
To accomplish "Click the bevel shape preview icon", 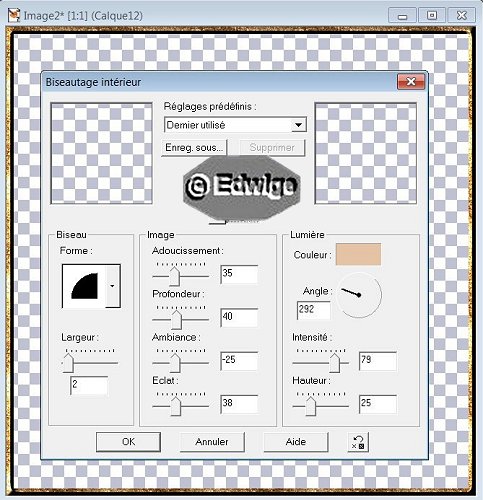I will coord(85,286).
